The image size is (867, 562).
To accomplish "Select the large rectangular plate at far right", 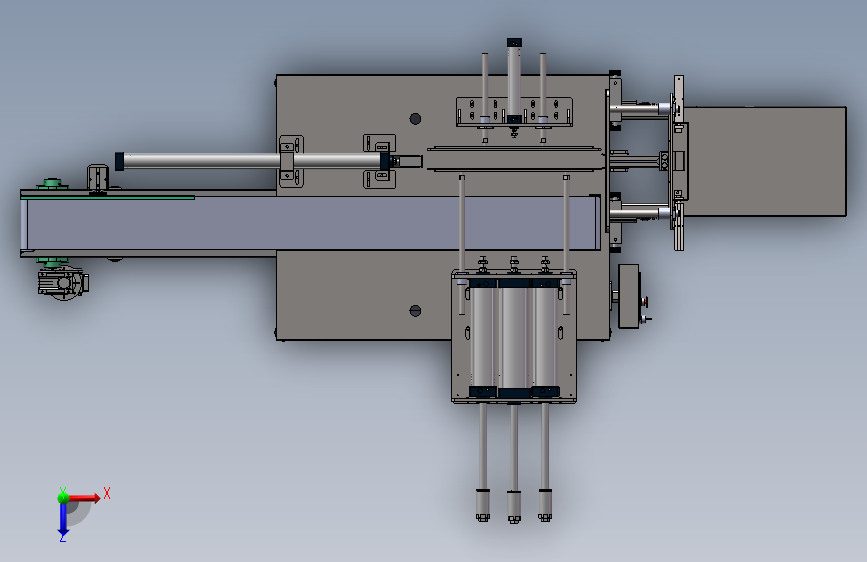I will point(766,161).
